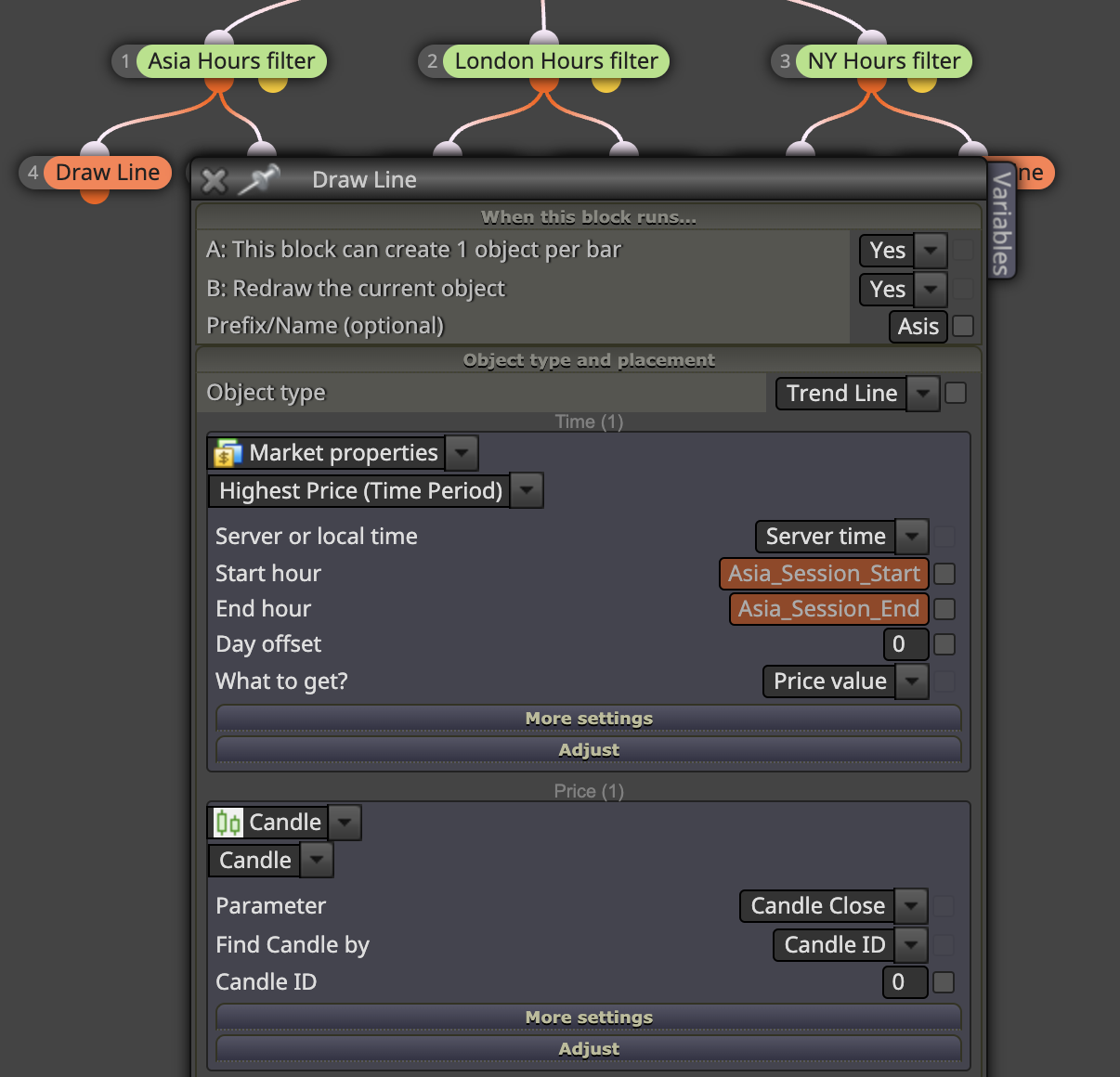Click the orange output connector of London Hours filter
Screen dimensions: 1120x1077
point(544,84)
